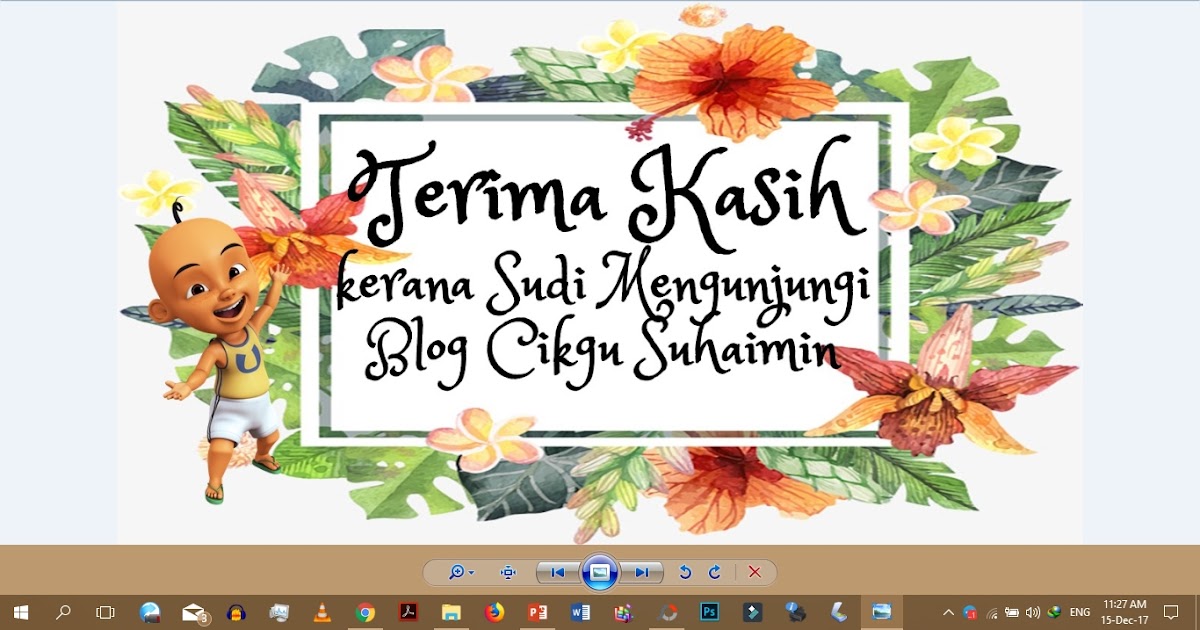Switch to active Photo Viewer taskbar icon
Screen dimensions: 1200x630
pos(882,612)
